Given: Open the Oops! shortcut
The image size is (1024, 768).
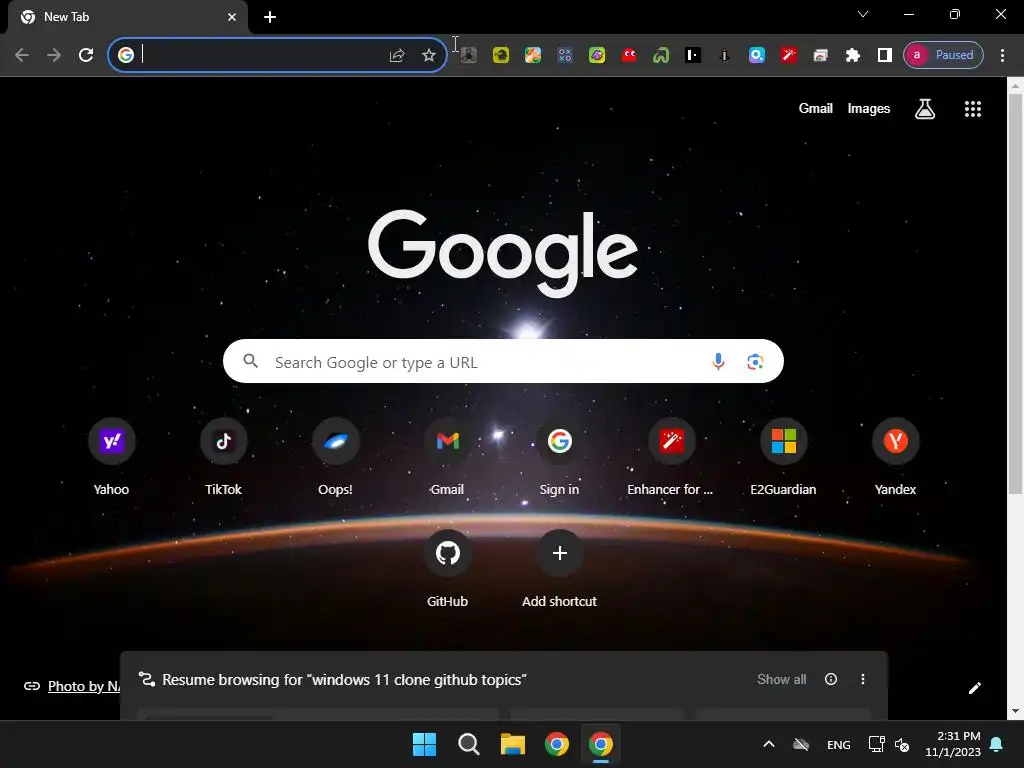Looking at the screenshot, I should pyautogui.click(x=335, y=457).
